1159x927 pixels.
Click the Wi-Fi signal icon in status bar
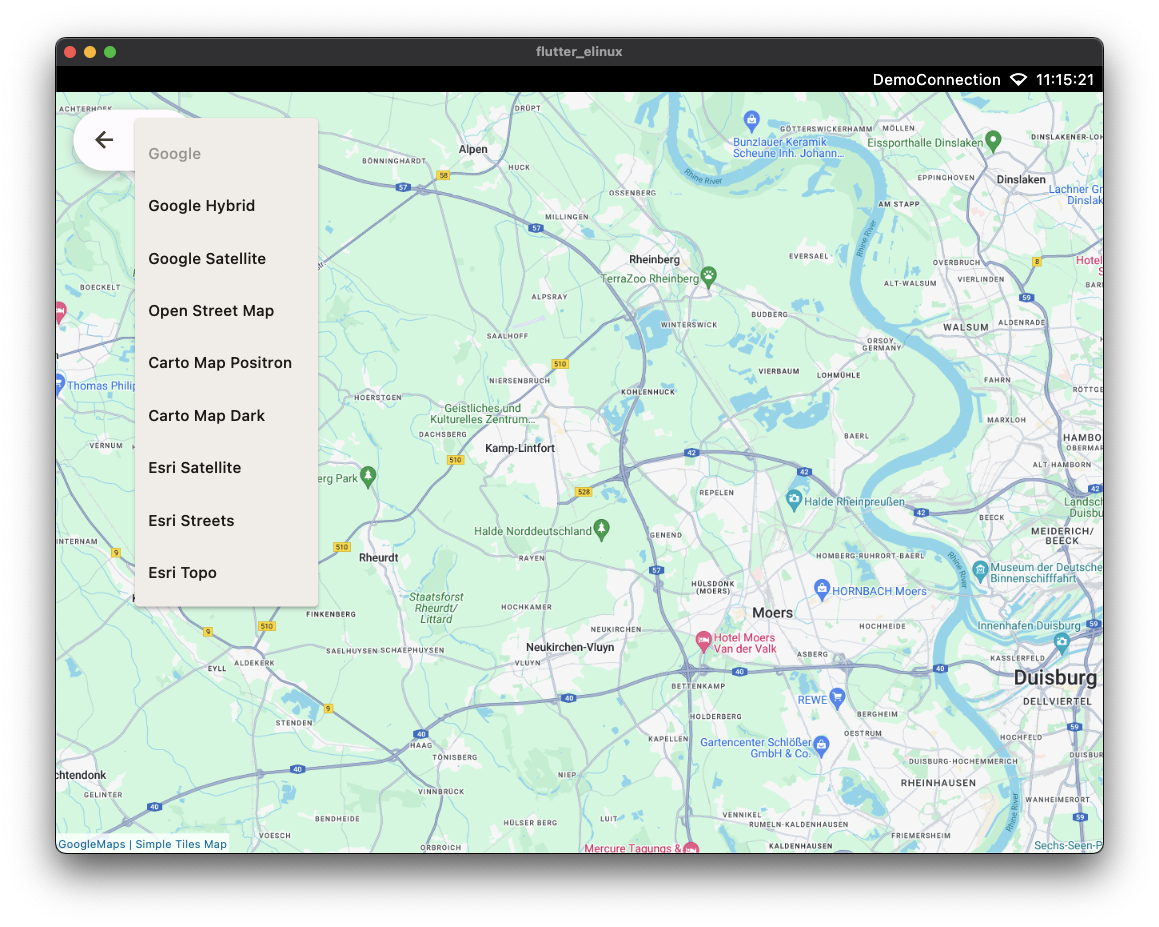[x=1019, y=80]
